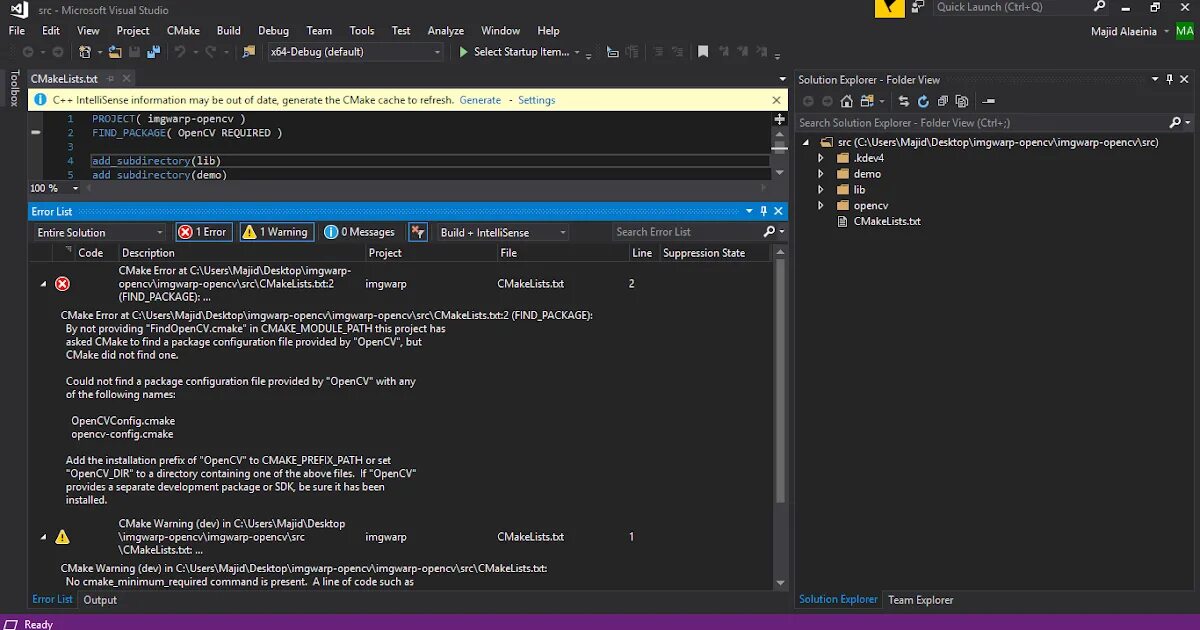Switch to the Team Explorer tab
Viewport: 1200px width, 630px height.
click(x=921, y=600)
